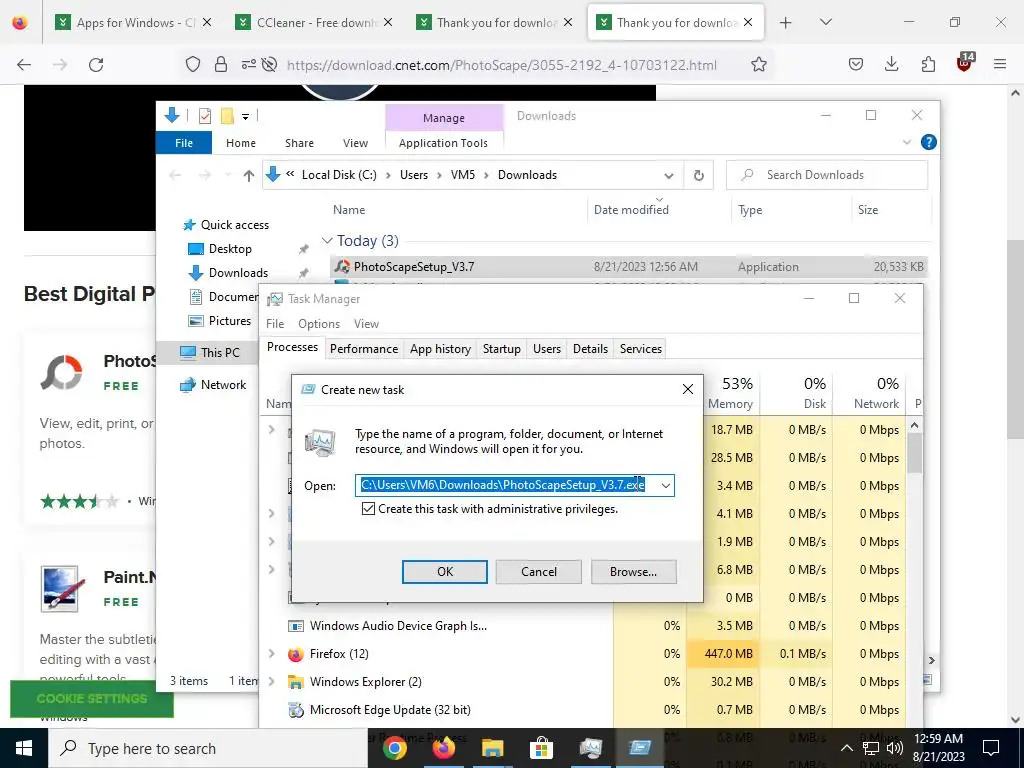Close the Create new task dialog
This screenshot has height=768, width=1024.
pyautogui.click(x=688, y=389)
